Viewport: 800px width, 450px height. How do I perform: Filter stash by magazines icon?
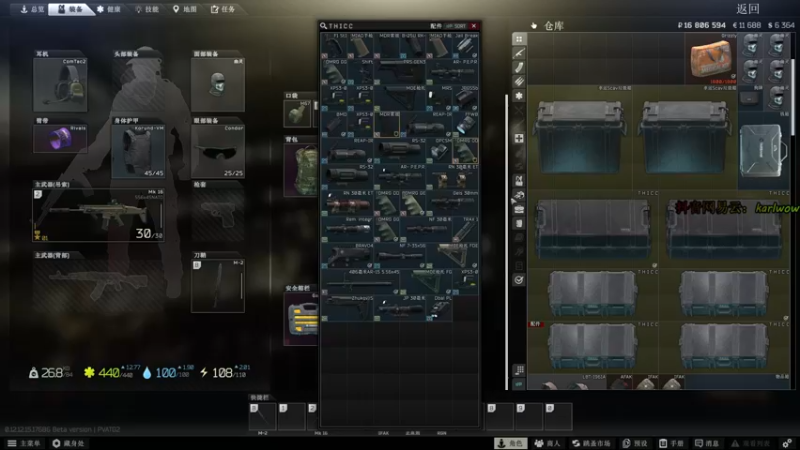click(519, 67)
